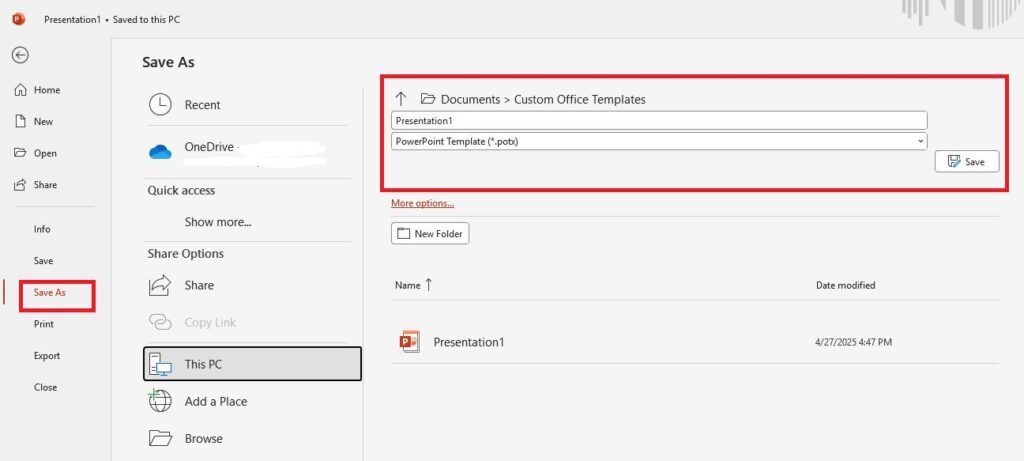Expand Show more quick access locations

pyautogui.click(x=217, y=222)
